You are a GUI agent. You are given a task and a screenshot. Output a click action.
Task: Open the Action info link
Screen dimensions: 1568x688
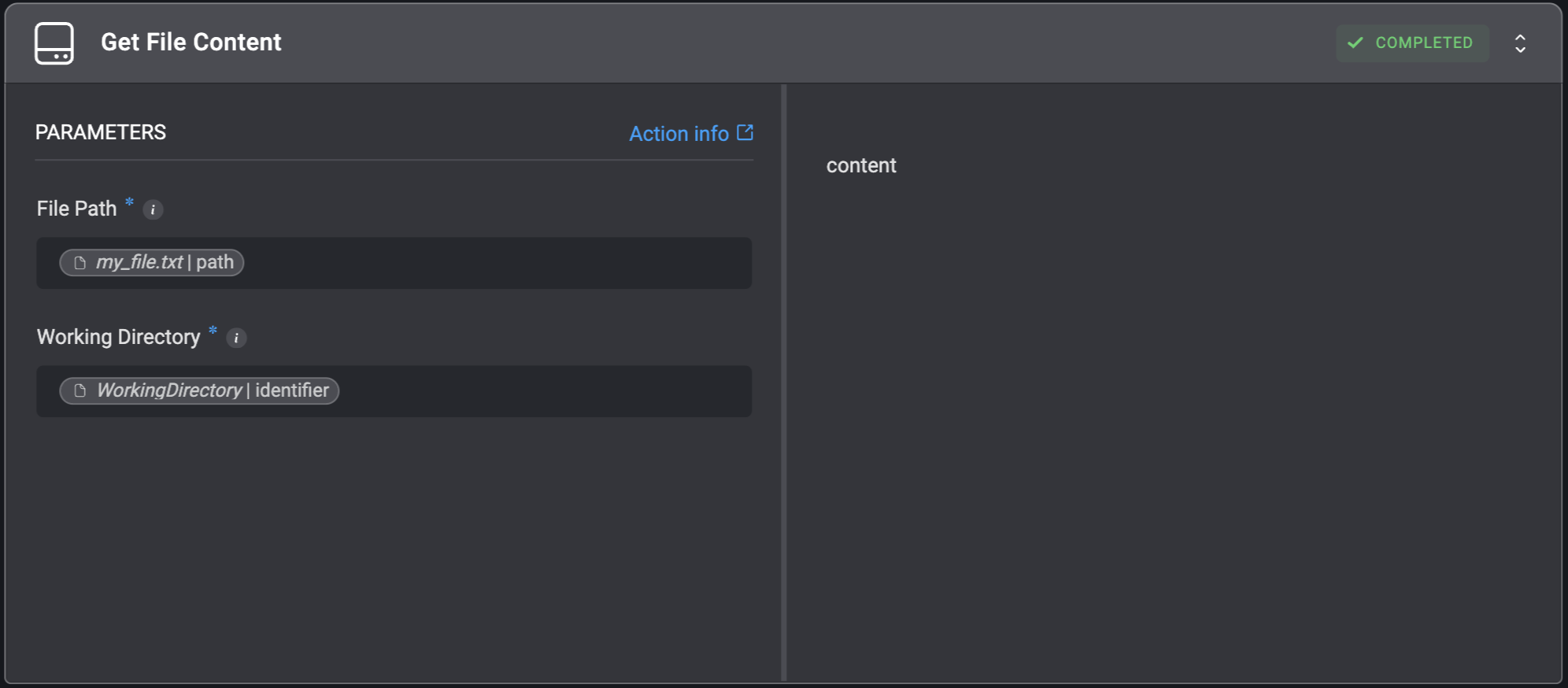coord(679,134)
